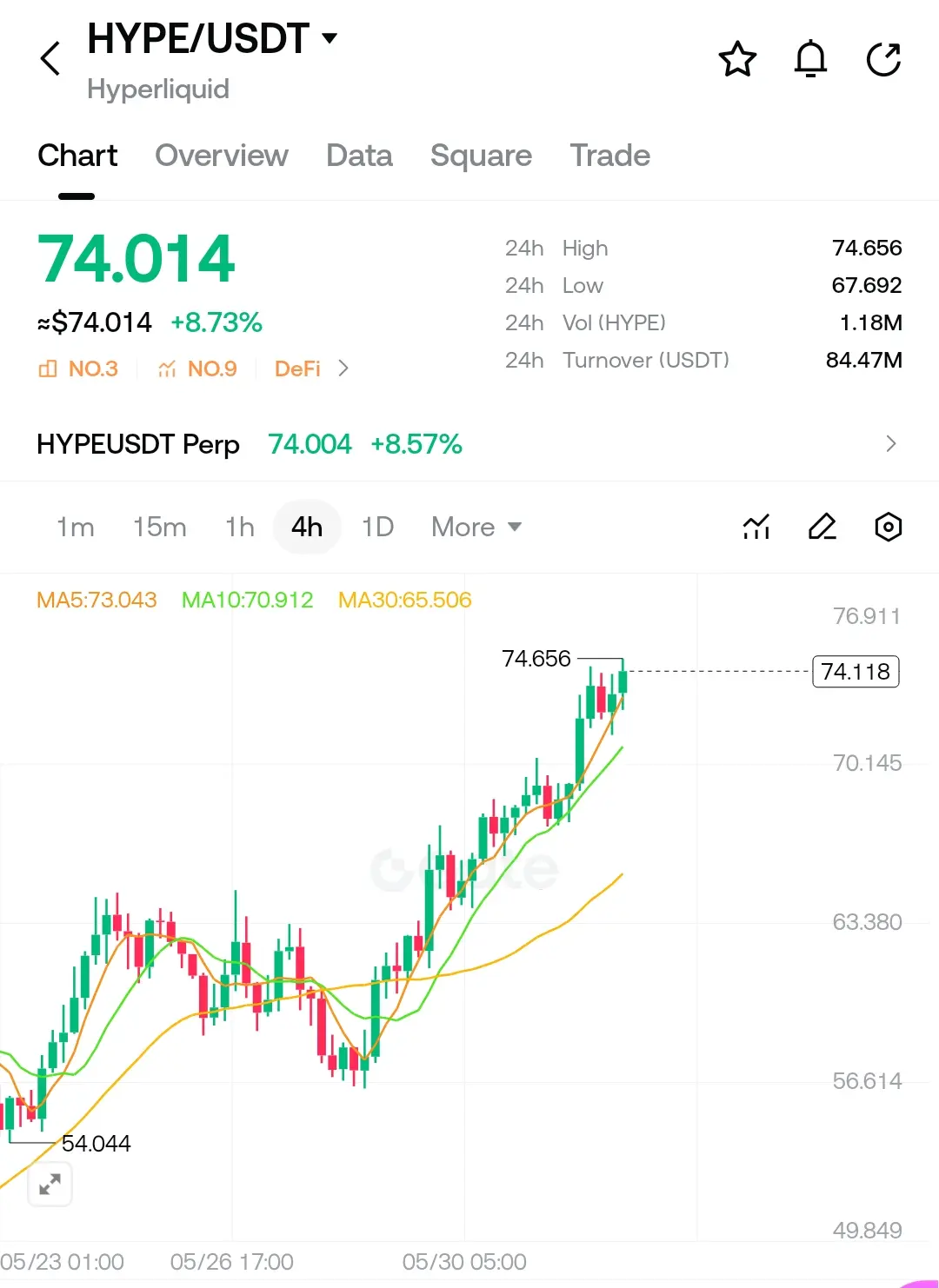Image resolution: width=939 pixels, height=1288 pixels.
Task: Open chart settings hexagon icon
Action: (x=888, y=527)
